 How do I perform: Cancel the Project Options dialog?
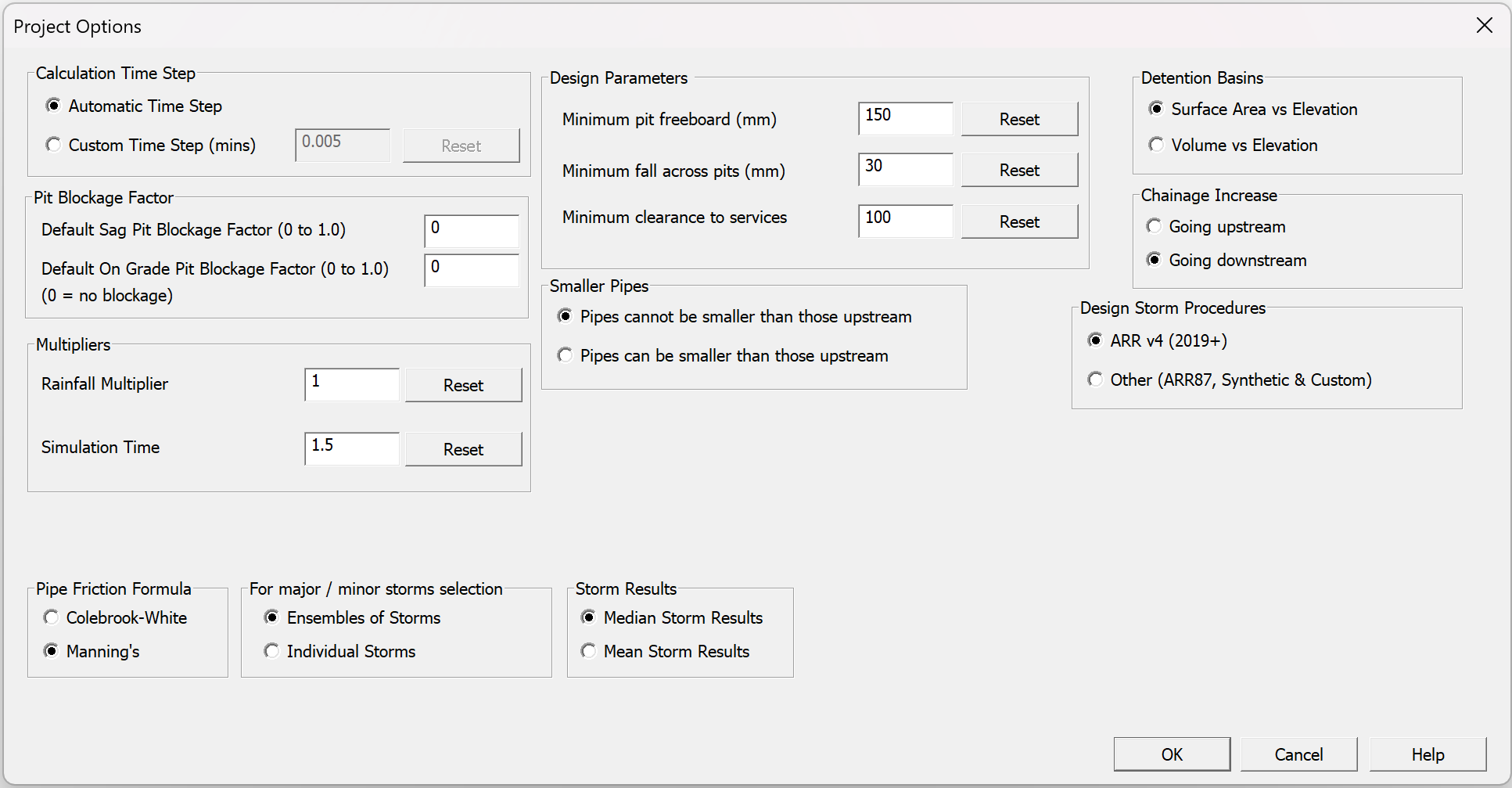1298,754
